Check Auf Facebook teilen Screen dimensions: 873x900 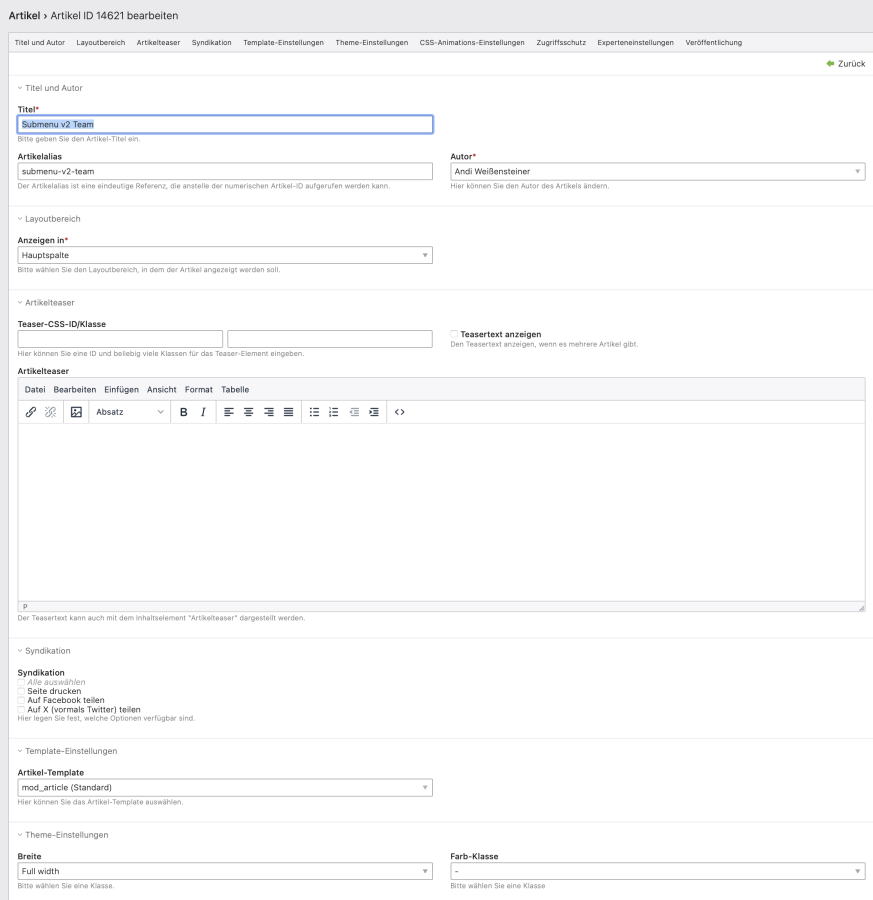click(x=21, y=700)
